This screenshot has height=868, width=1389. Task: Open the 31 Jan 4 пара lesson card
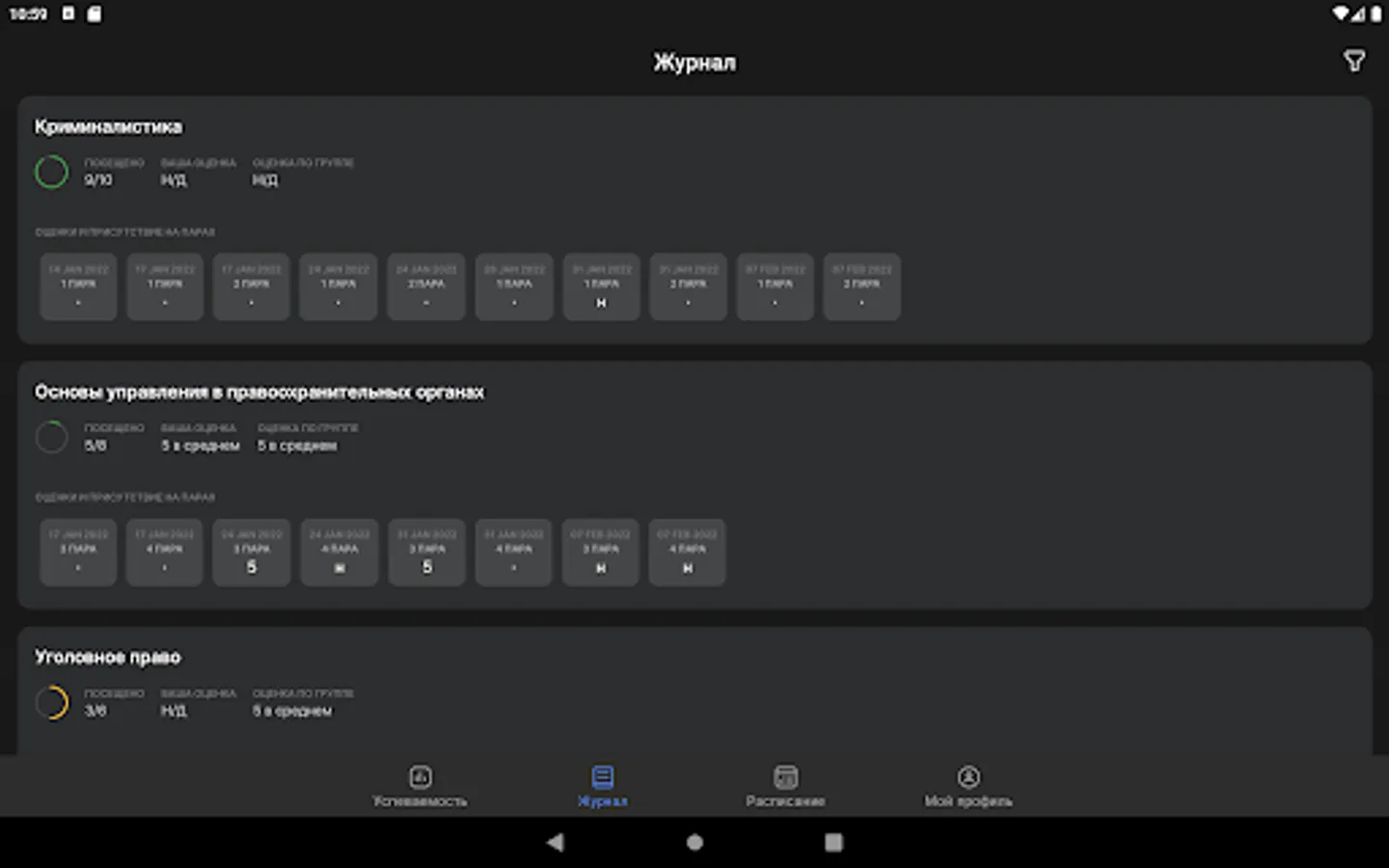click(x=513, y=552)
